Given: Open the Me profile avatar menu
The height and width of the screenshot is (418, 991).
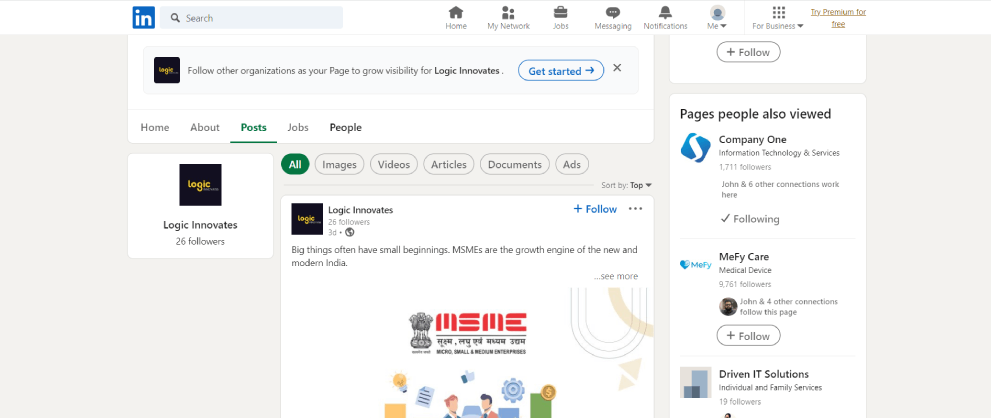Looking at the screenshot, I should pos(717,18).
